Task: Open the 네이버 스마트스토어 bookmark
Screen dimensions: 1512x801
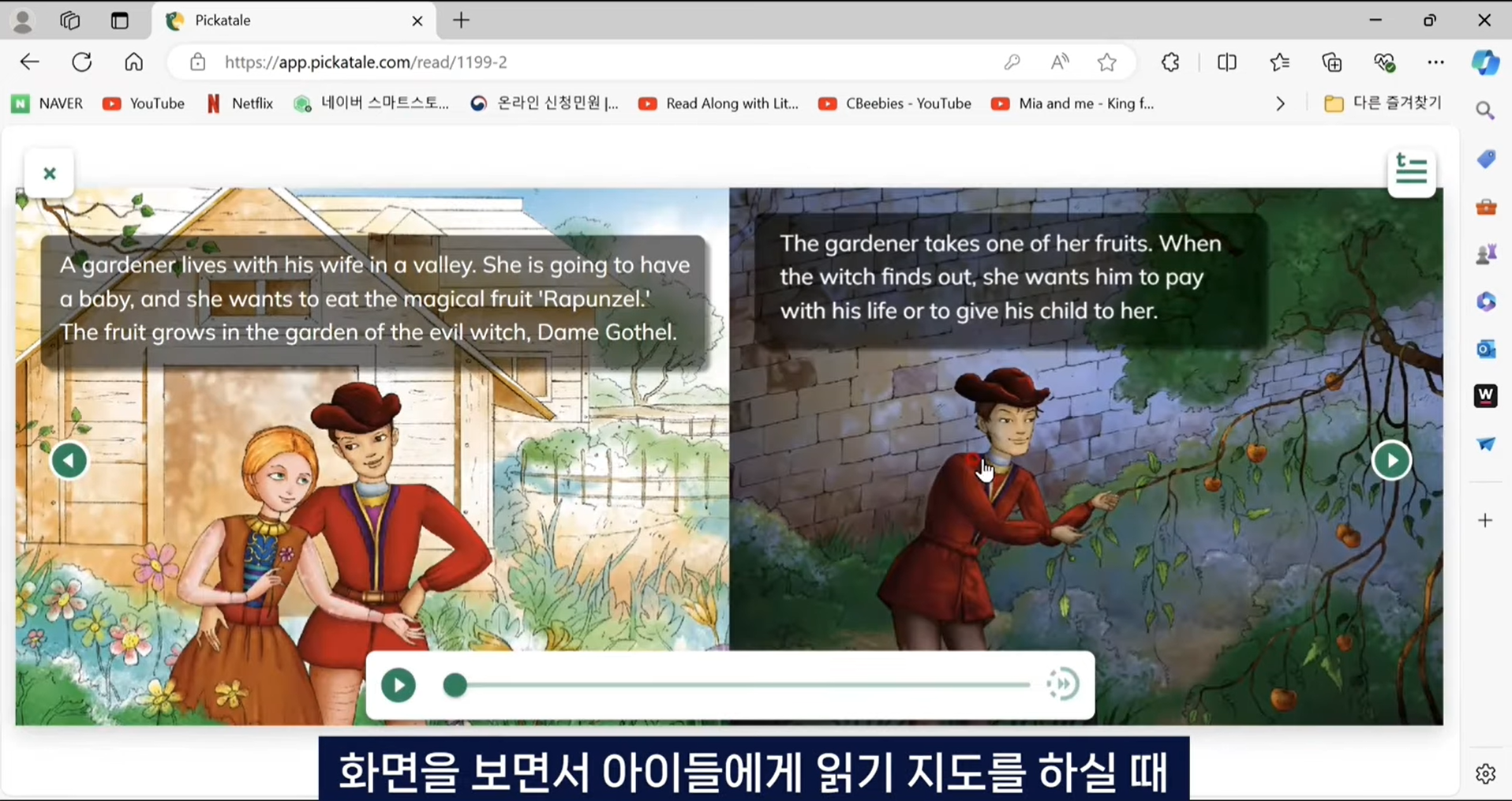Action: point(371,103)
